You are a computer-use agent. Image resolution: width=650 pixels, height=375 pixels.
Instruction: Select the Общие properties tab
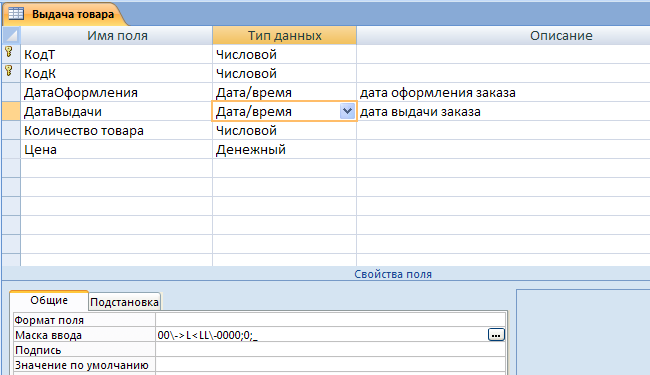(x=49, y=300)
